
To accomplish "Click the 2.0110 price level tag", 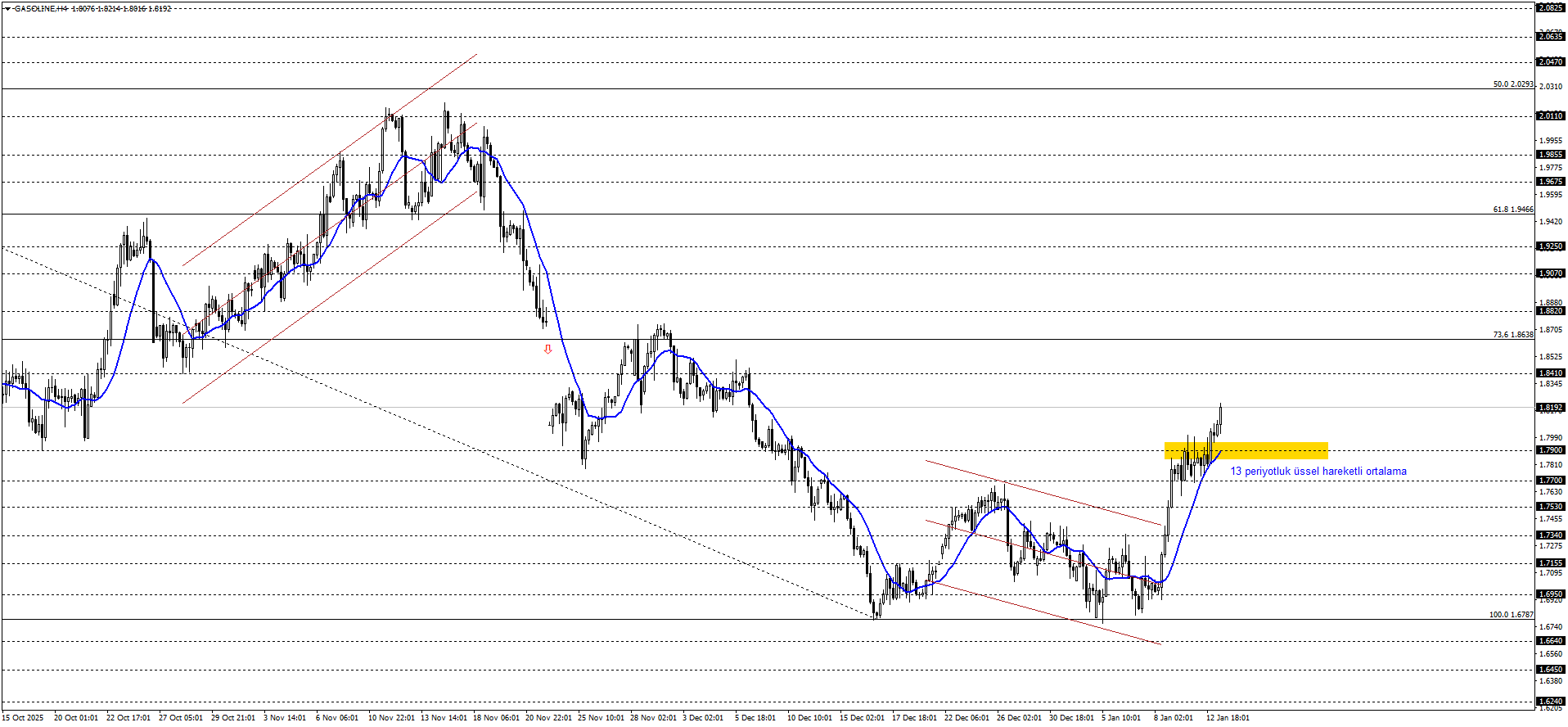I will tap(1550, 116).
